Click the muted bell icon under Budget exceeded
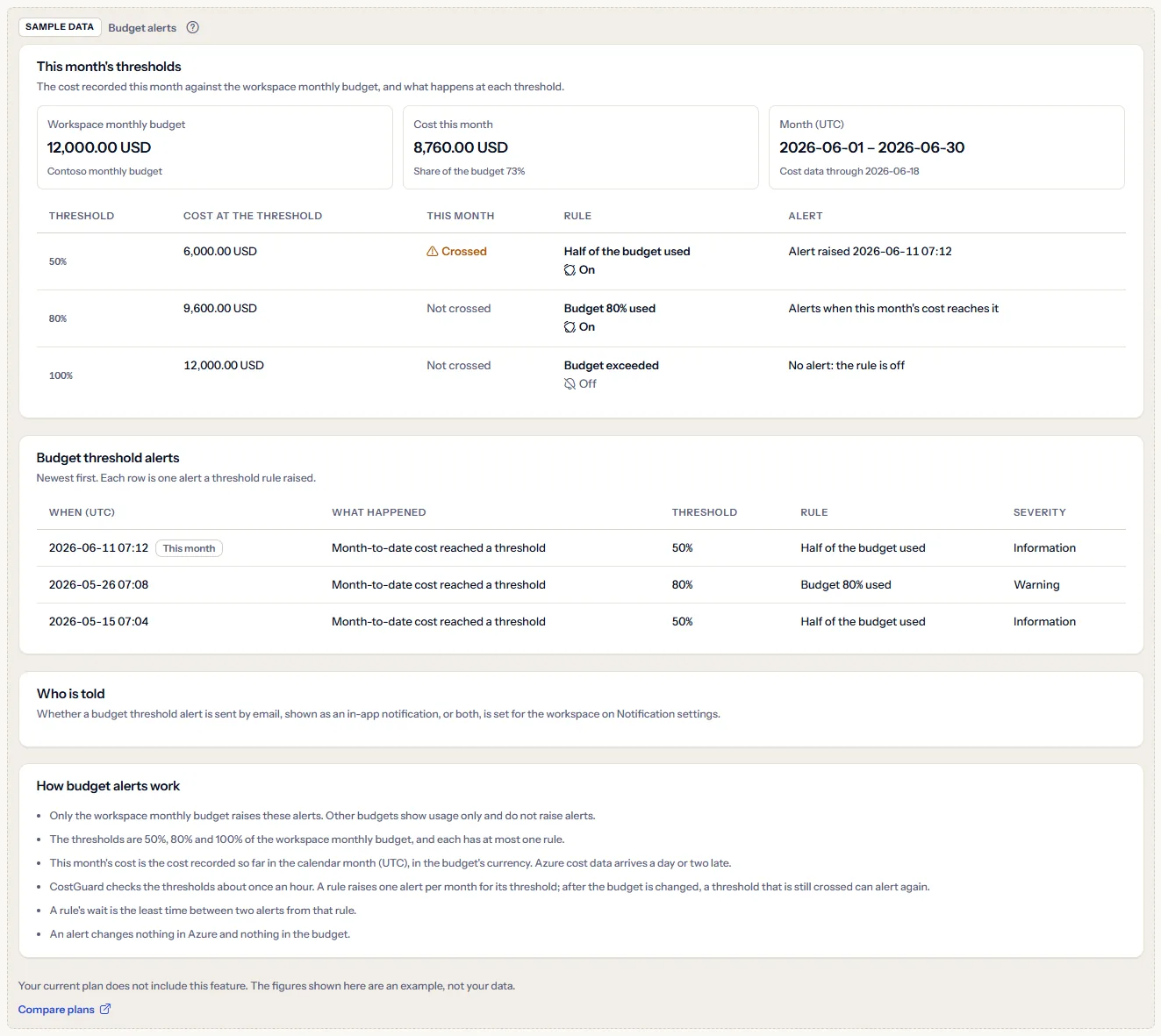The height and width of the screenshot is (1036, 1161). 570,384
